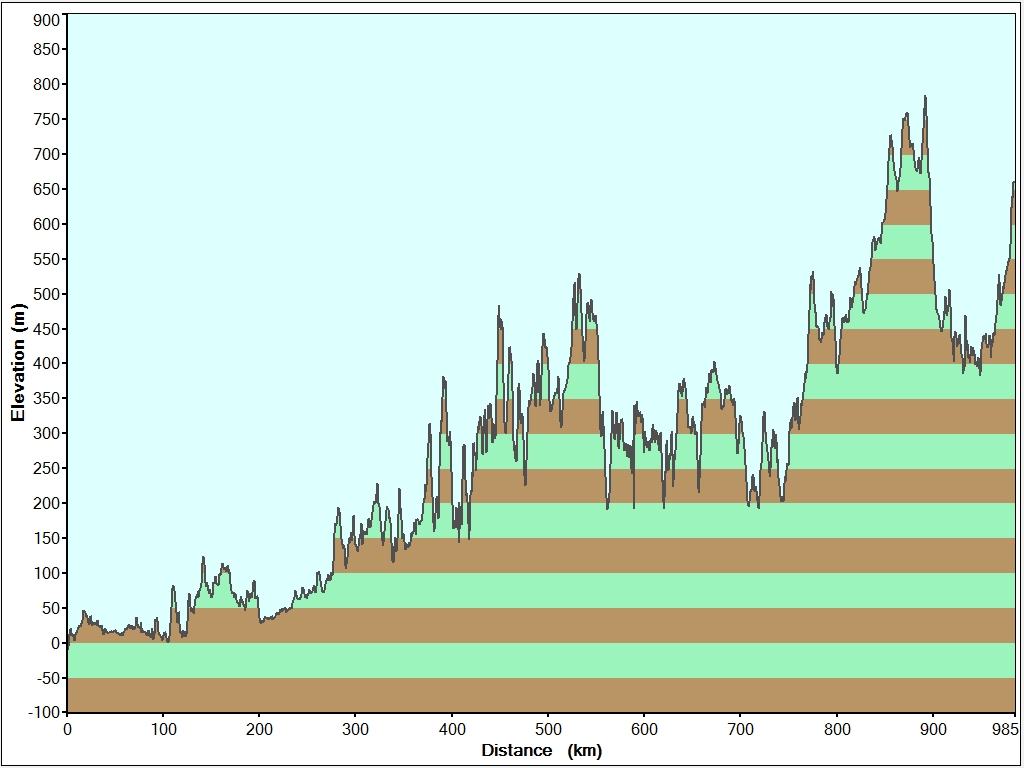Click the 0 km distance label

tap(67, 730)
